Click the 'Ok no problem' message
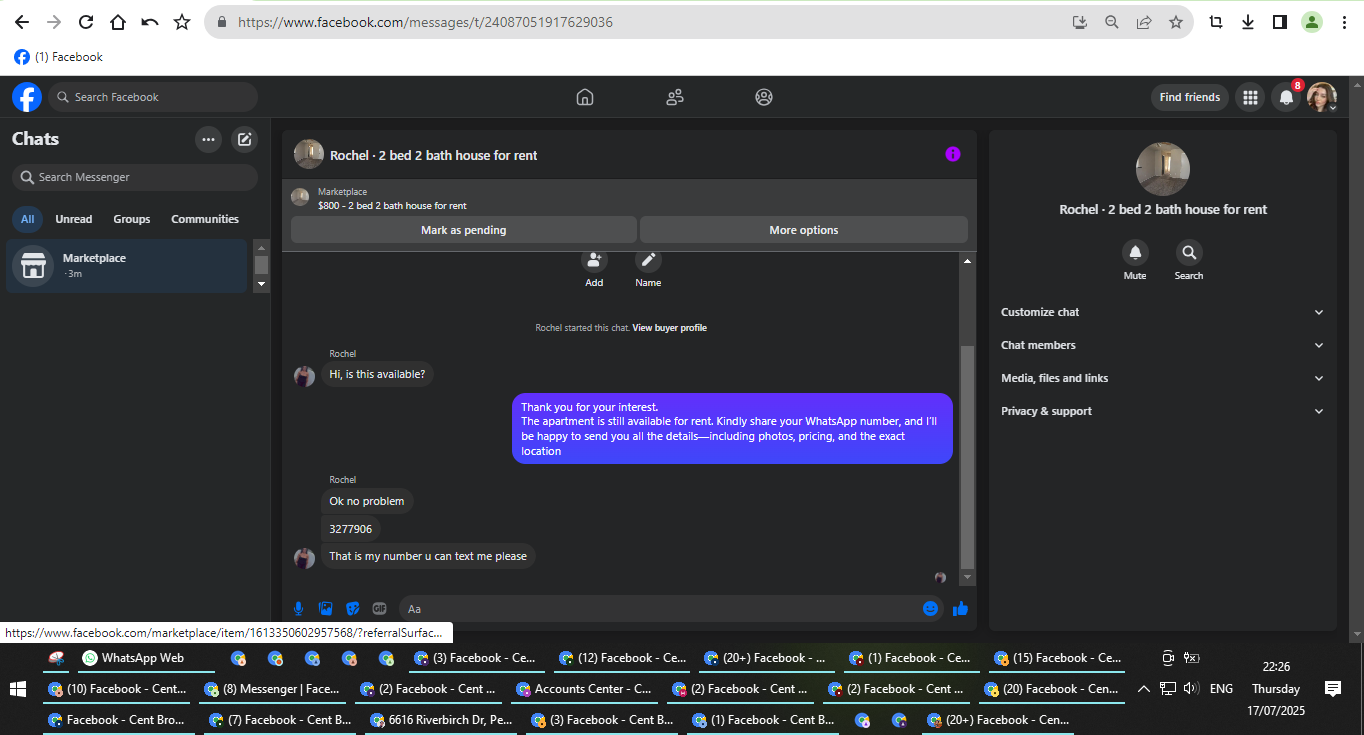This screenshot has width=1364, height=735. pyautogui.click(x=367, y=501)
